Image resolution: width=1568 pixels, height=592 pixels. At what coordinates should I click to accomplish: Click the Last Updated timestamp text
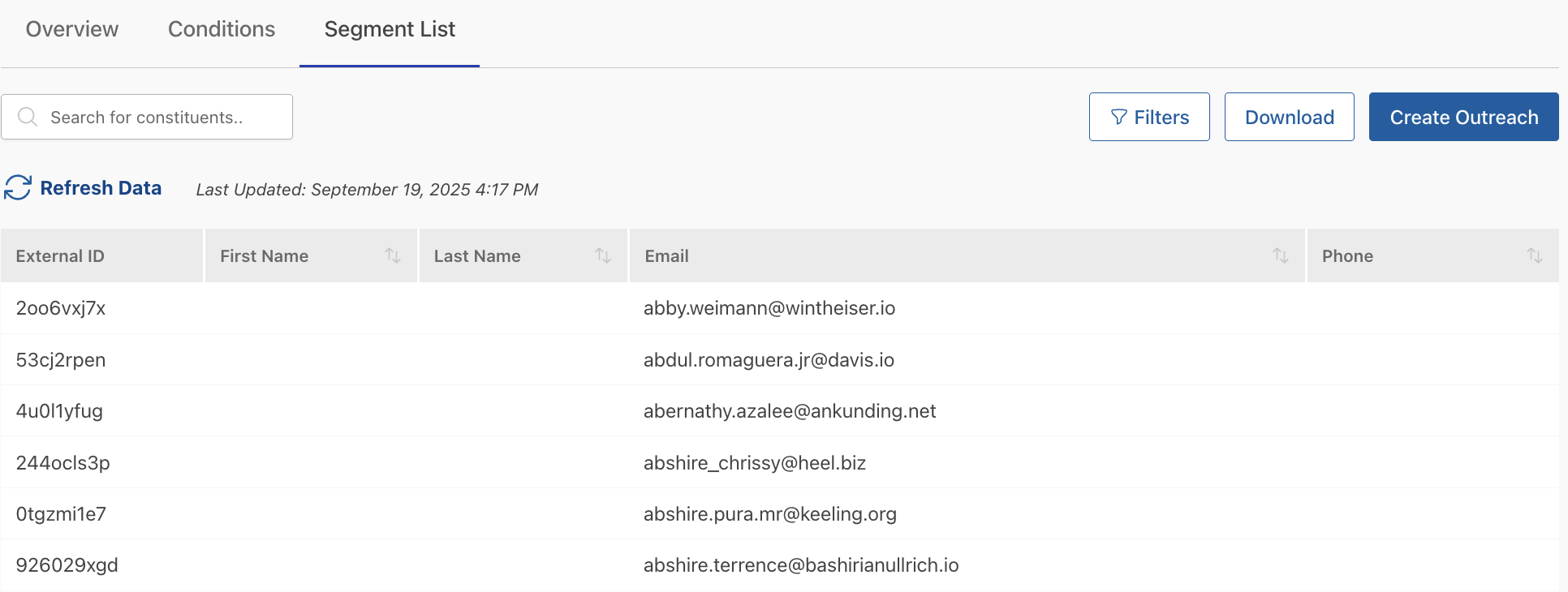point(367,190)
